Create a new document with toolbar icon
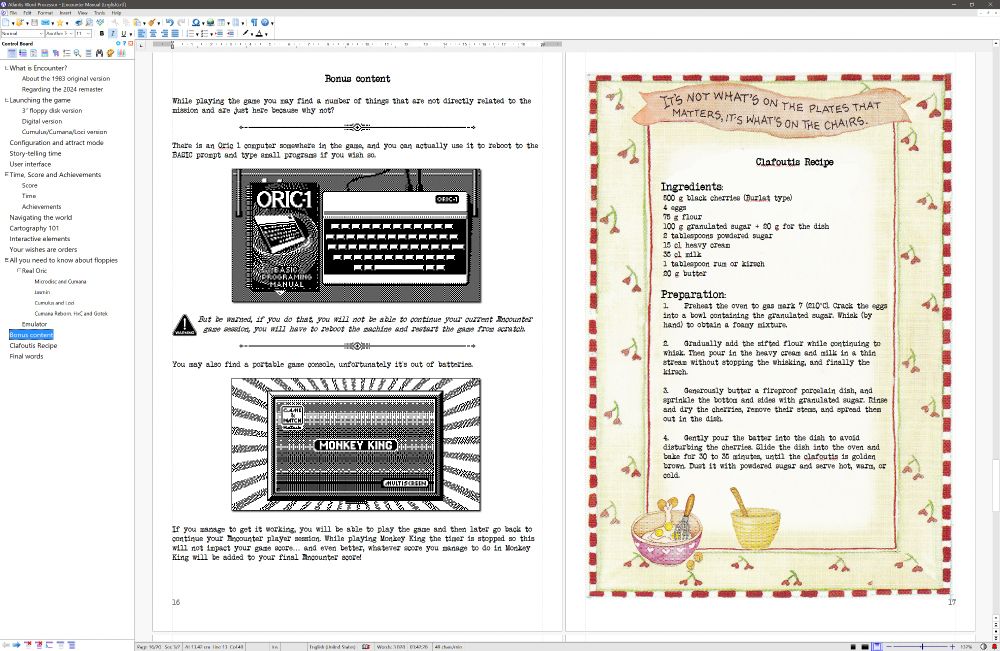Screen dimensions: 1000x651 point(5,22)
